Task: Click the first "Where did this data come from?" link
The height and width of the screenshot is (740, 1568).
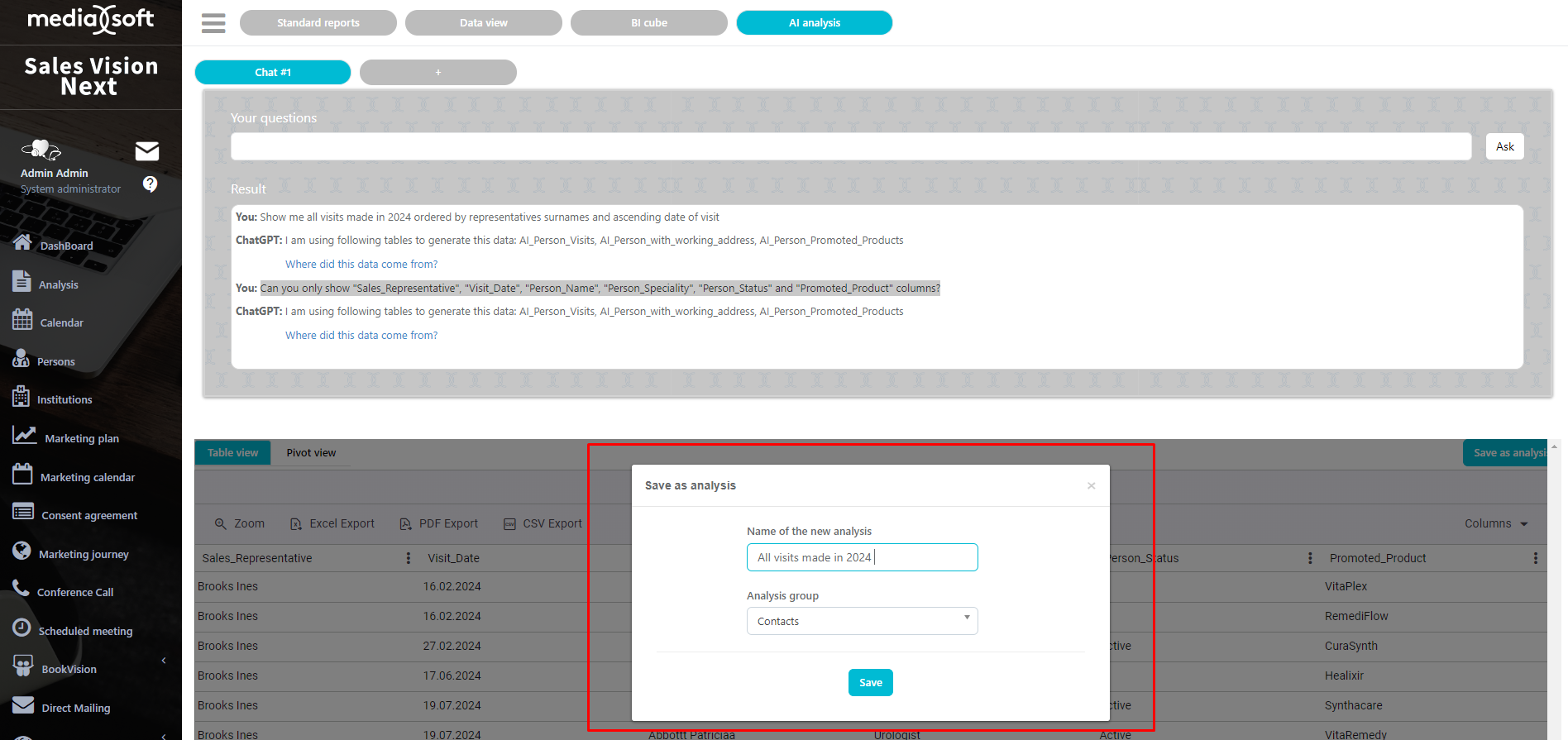Action: pyautogui.click(x=361, y=265)
